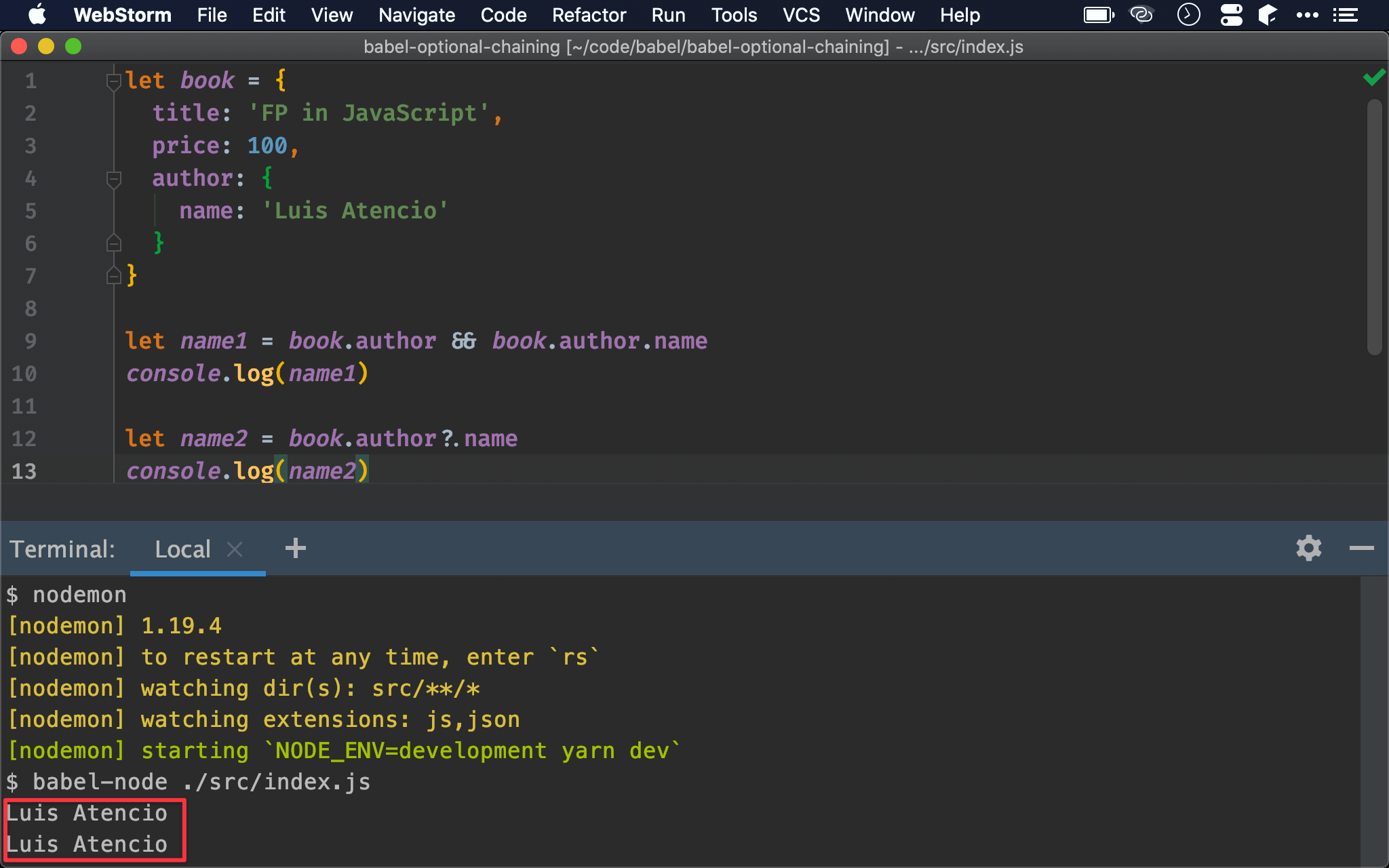The width and height of the screenshot is (1389, 868).
Task: Click line number 13 in the gutter
Action: click(24, 471)
